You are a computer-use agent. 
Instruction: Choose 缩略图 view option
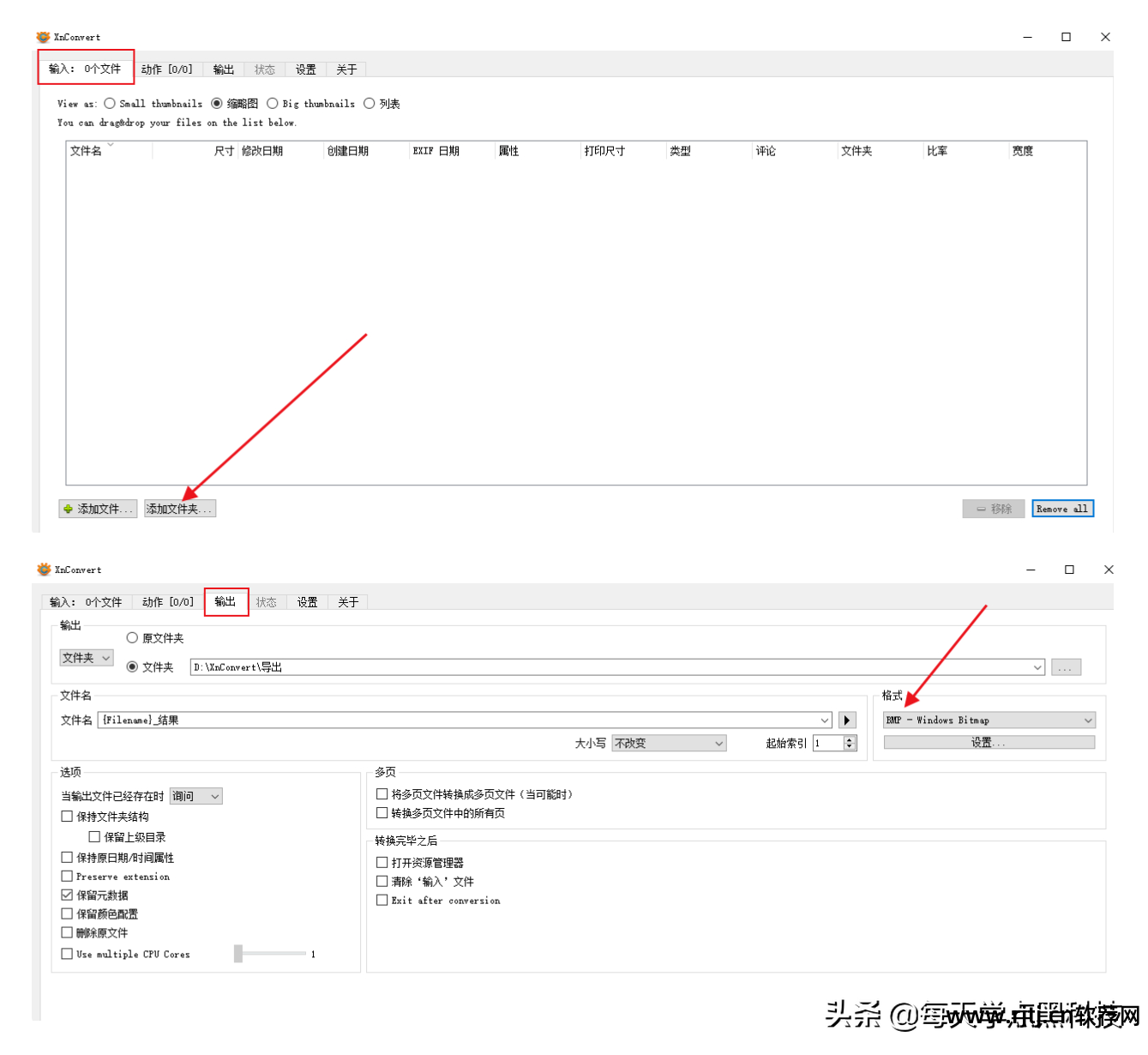click(x=217, y=104)
